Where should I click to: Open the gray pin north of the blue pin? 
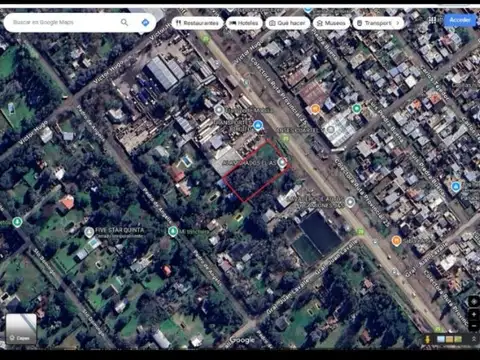(x=219, y=110)
